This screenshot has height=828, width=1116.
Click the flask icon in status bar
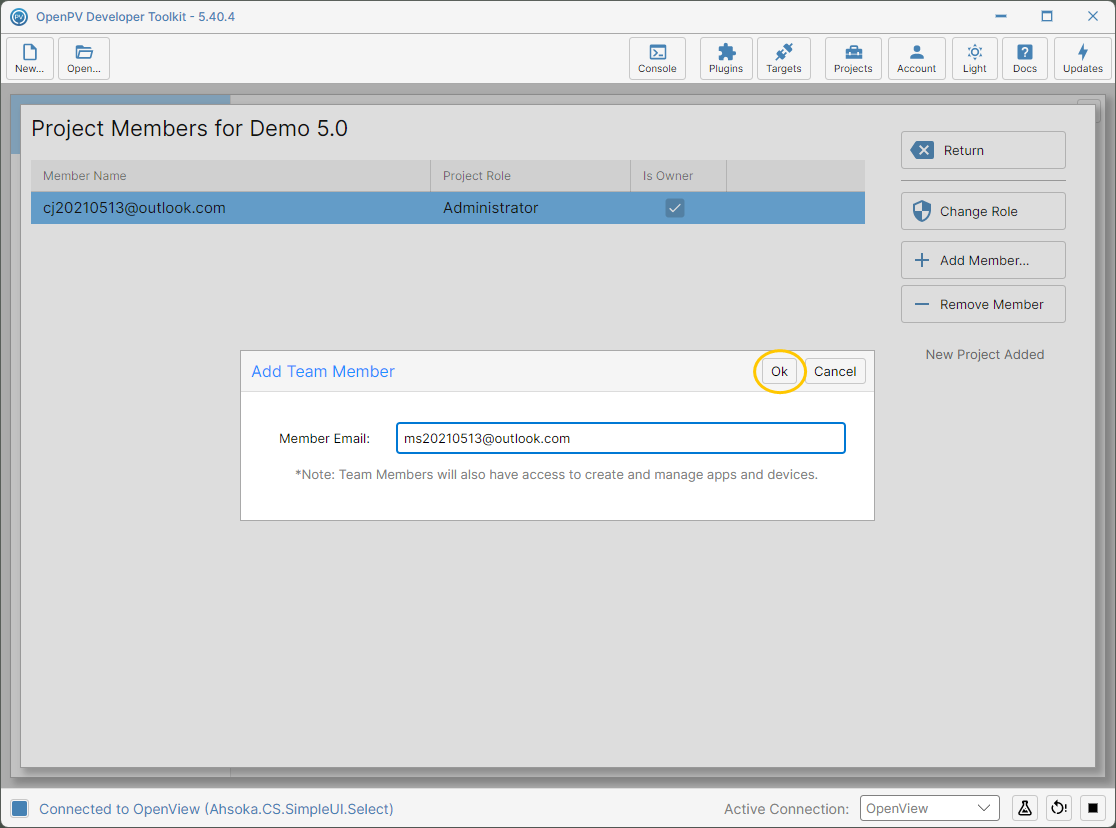coord(1025,808)
